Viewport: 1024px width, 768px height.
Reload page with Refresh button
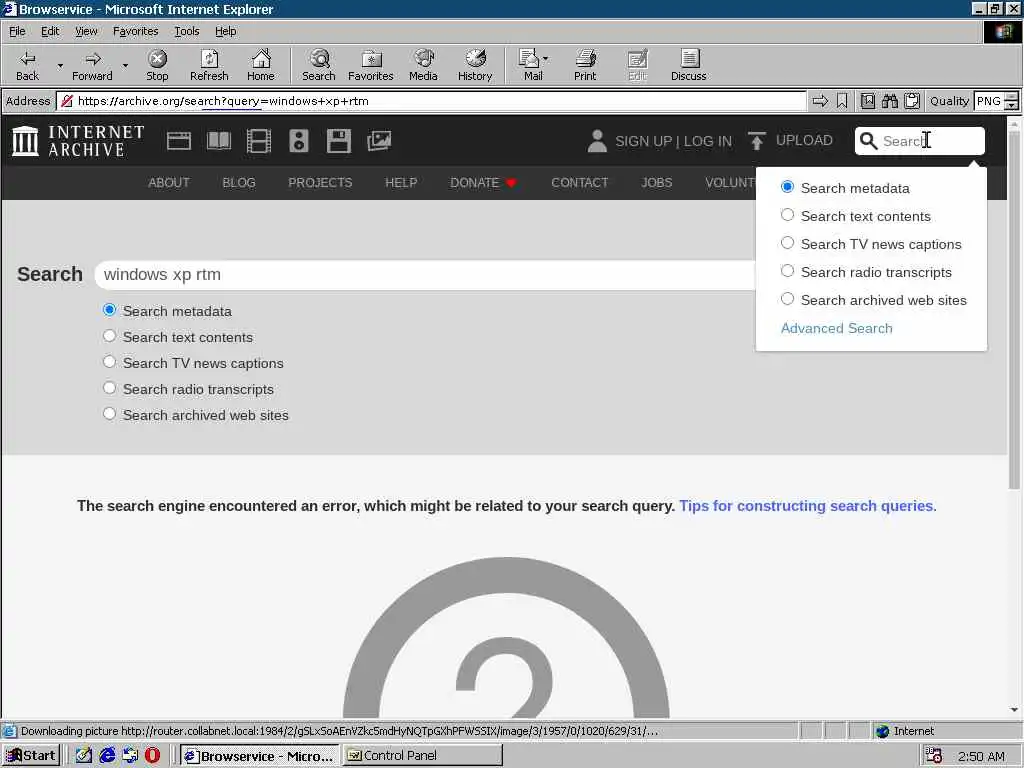coord(209,65)
